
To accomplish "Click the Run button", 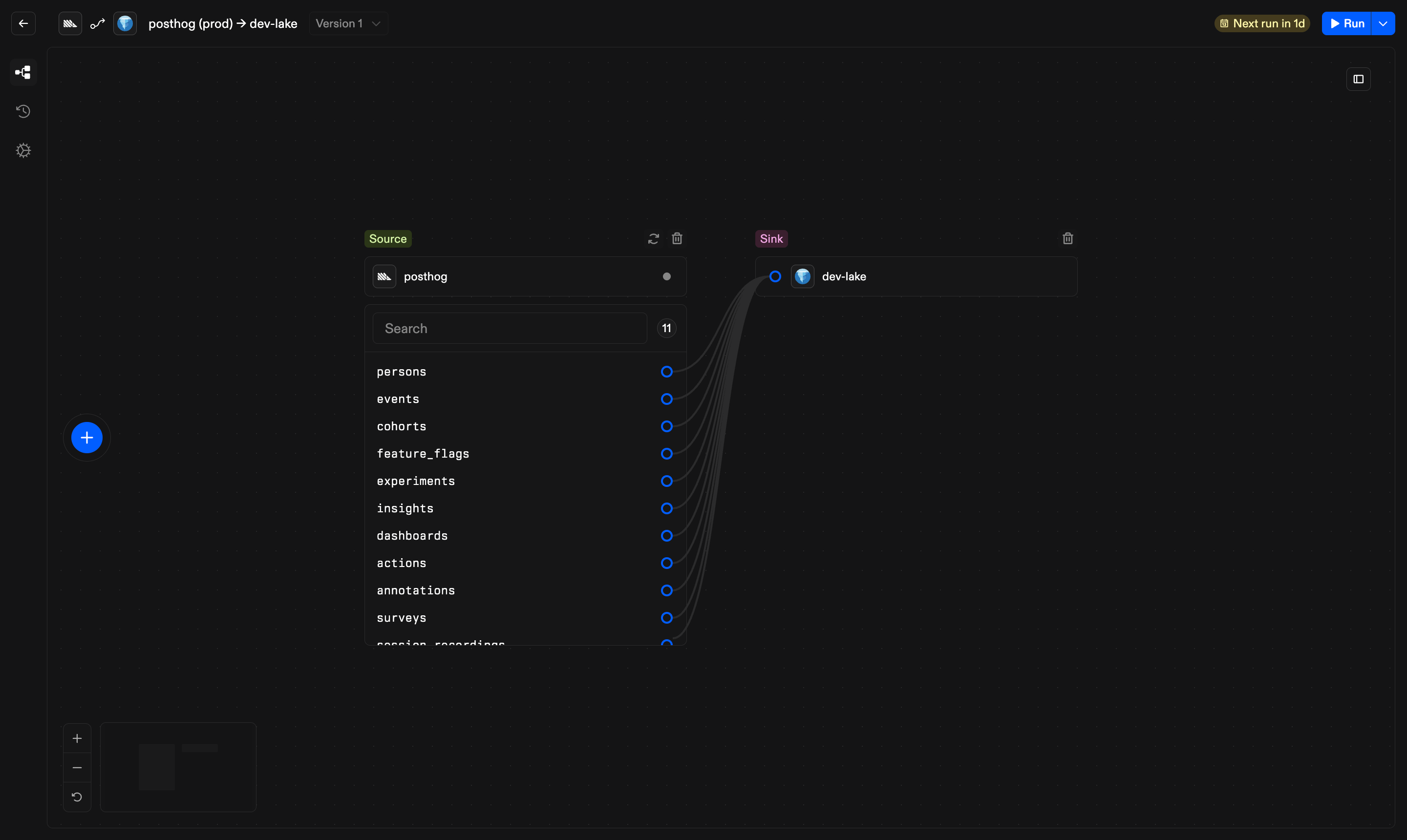I will tap(1346, 23).
